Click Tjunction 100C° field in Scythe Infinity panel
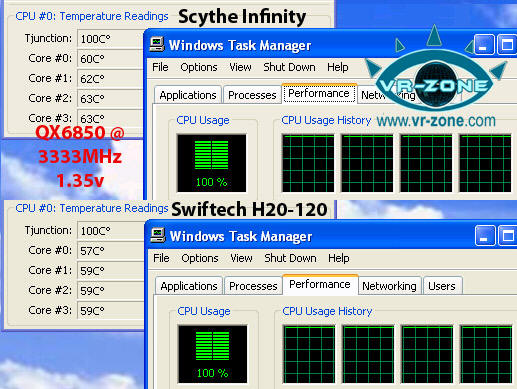The width and height of the screenshot is (517, 389). pos(110,38)
